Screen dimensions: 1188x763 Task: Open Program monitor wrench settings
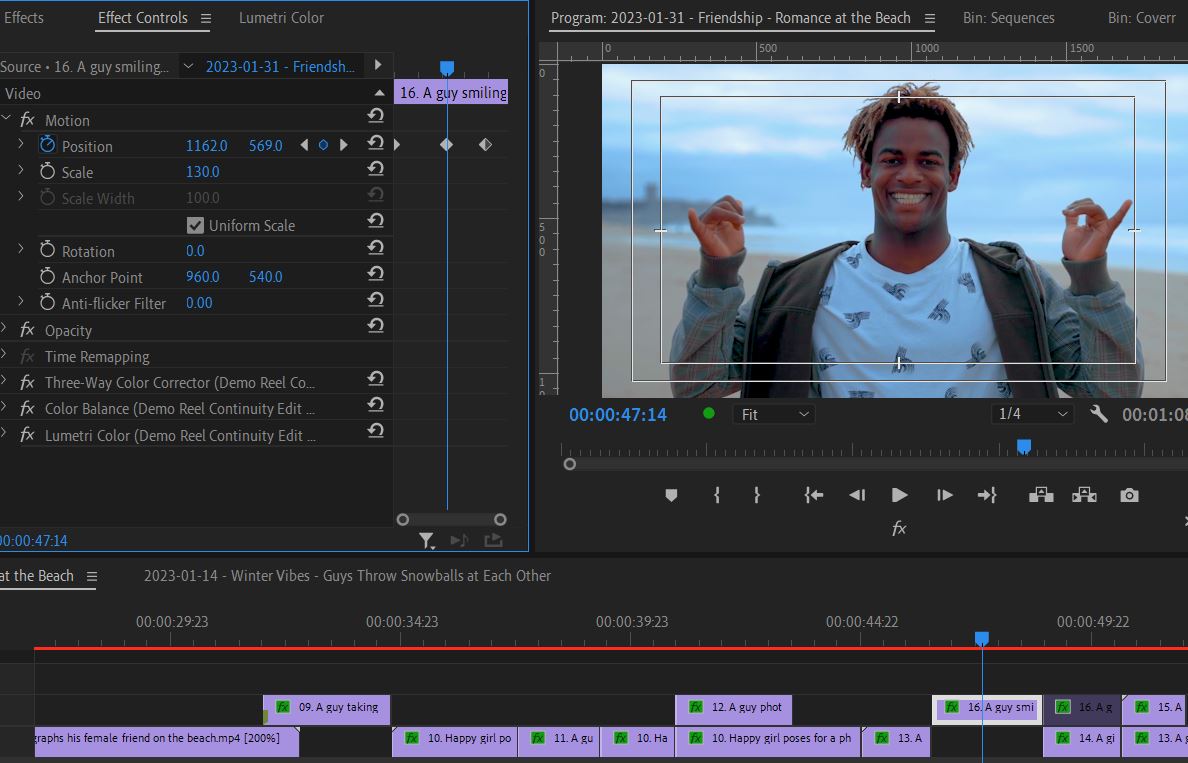pyautogui.click(x=1099, y=414)
